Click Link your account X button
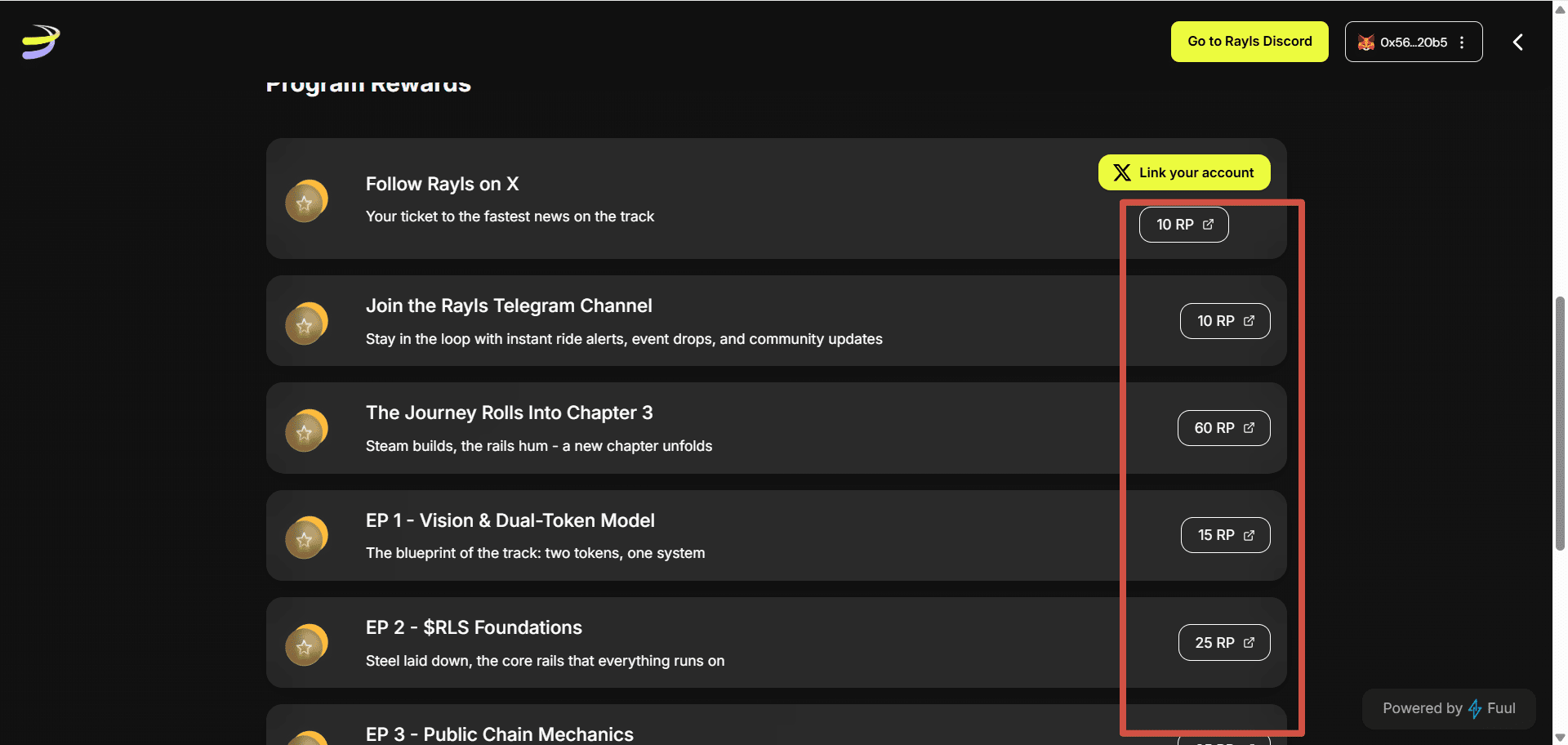Viewport: 1568px width, 745px height. pyautogui.click(x=1183, y=172)
